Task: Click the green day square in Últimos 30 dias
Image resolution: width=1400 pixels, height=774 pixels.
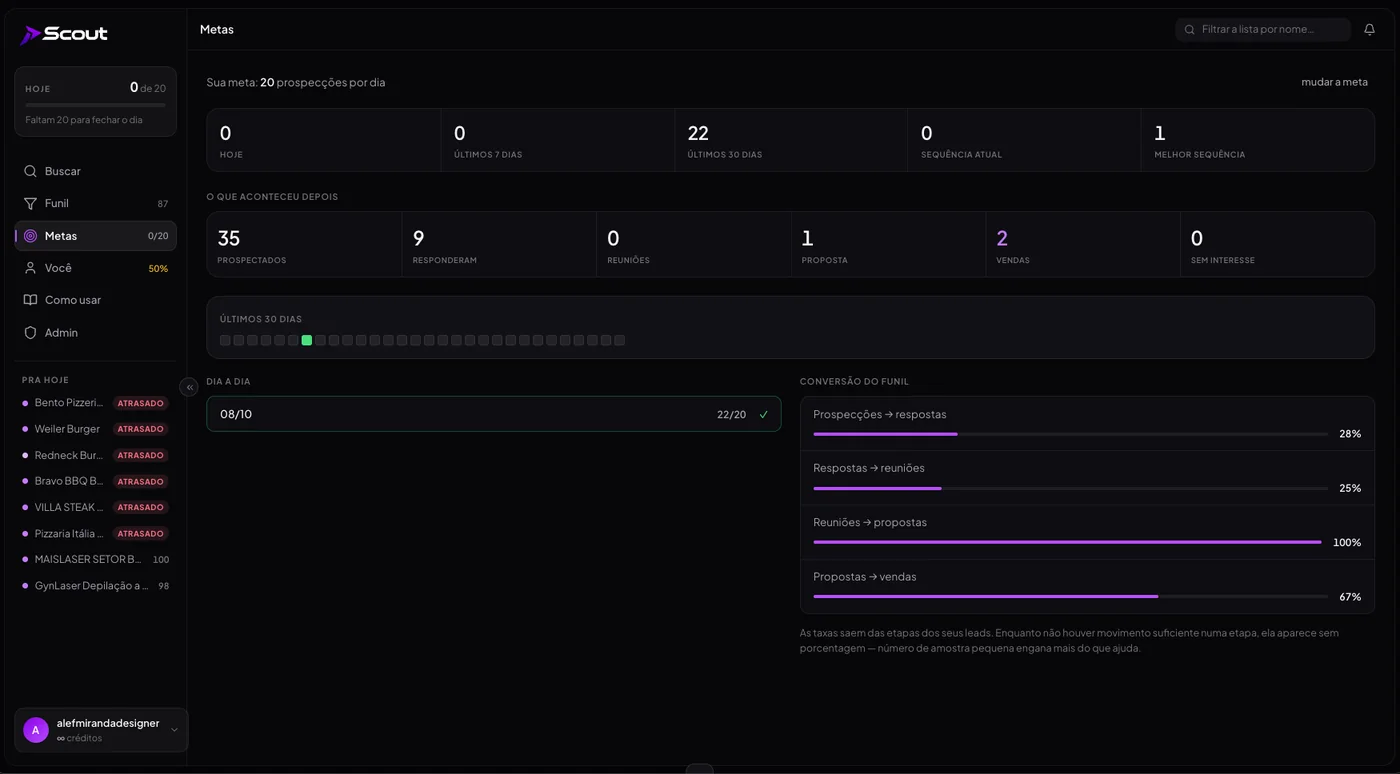Action: pyautogui.click(x=307, y=340)
